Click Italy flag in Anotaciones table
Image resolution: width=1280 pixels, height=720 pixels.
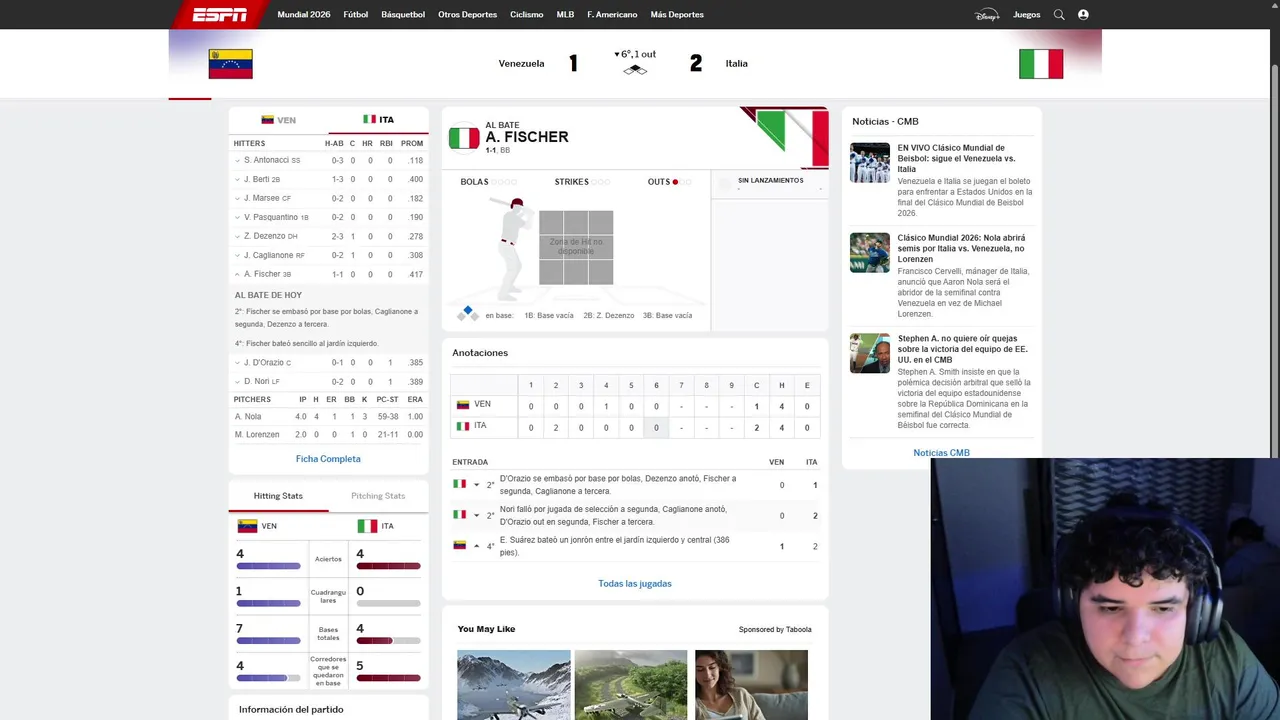pos(463,426)
